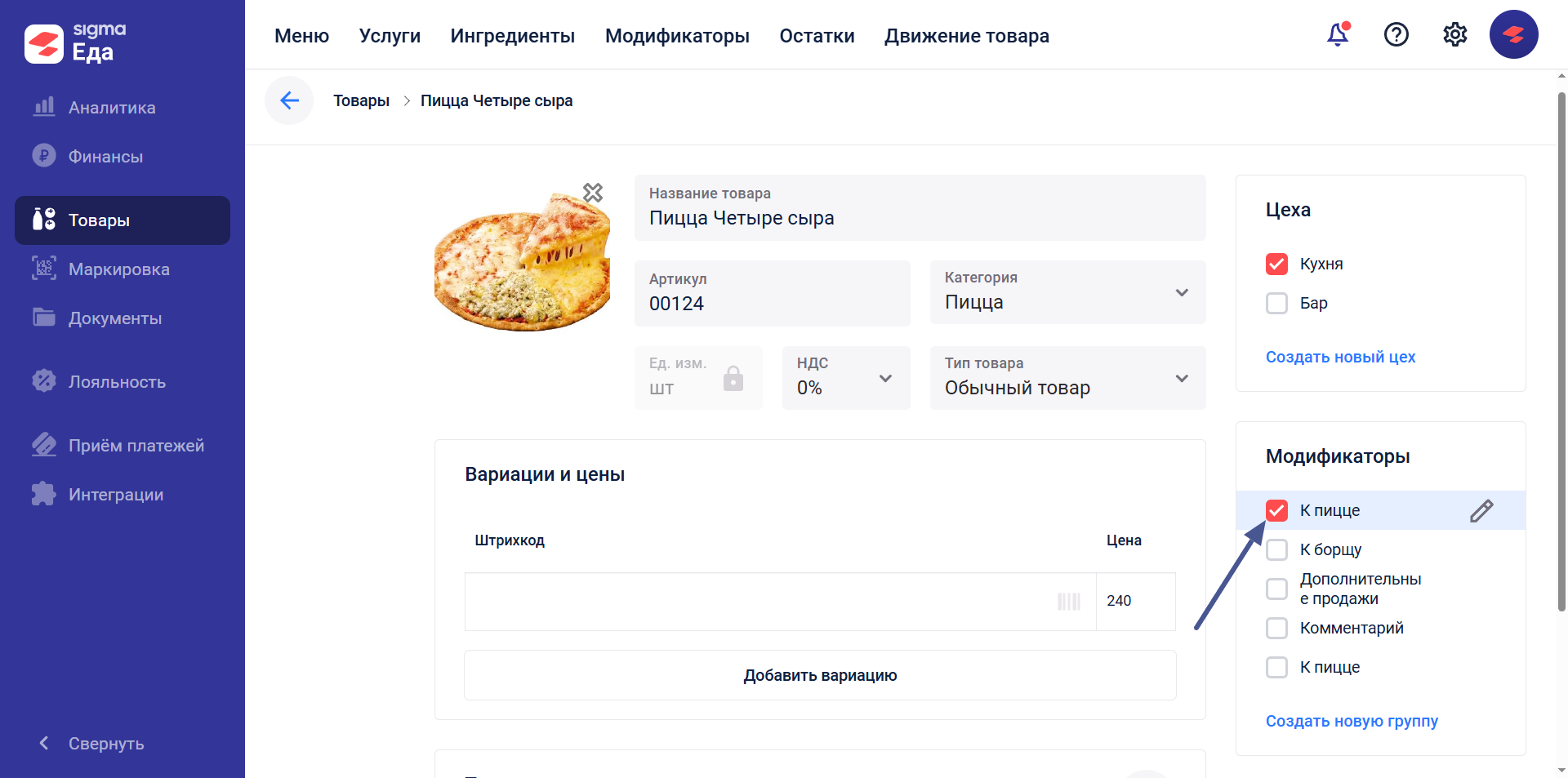Click the Создать новый цех link
Viewport: 1568px width, 778px height.
tap(1340, 357)
